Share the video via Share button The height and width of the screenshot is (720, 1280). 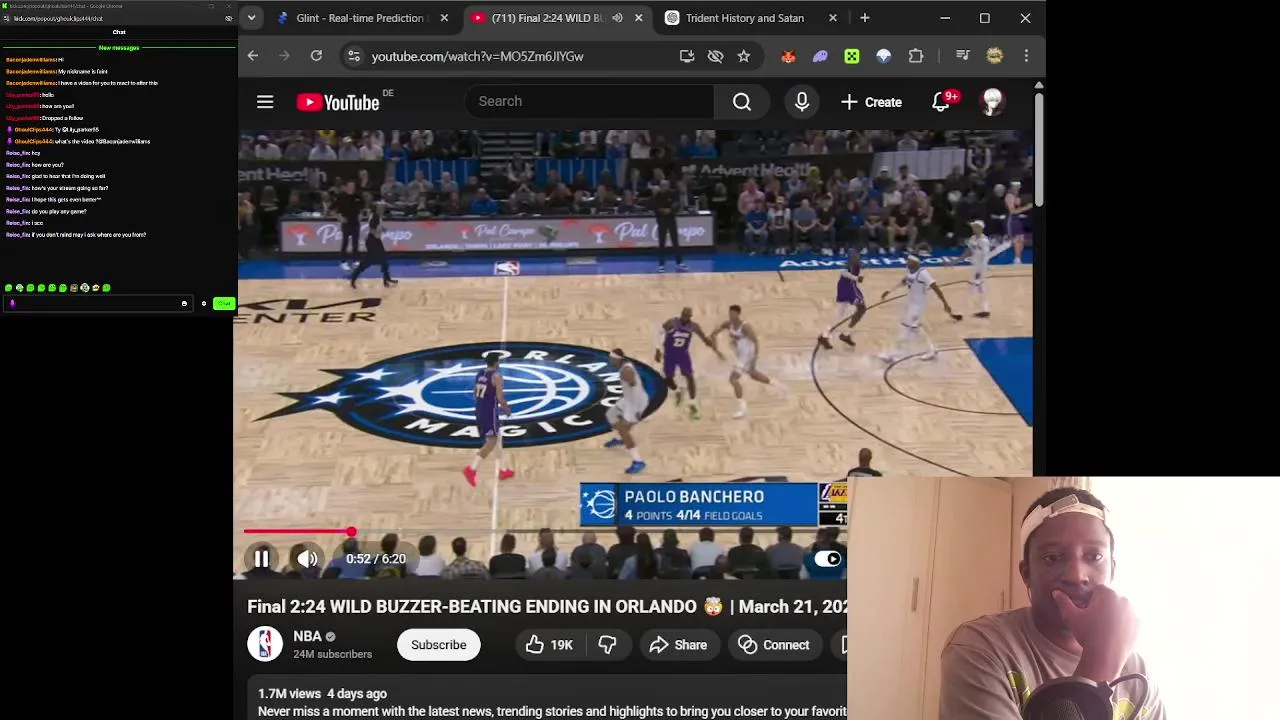(x=678, y=645)
